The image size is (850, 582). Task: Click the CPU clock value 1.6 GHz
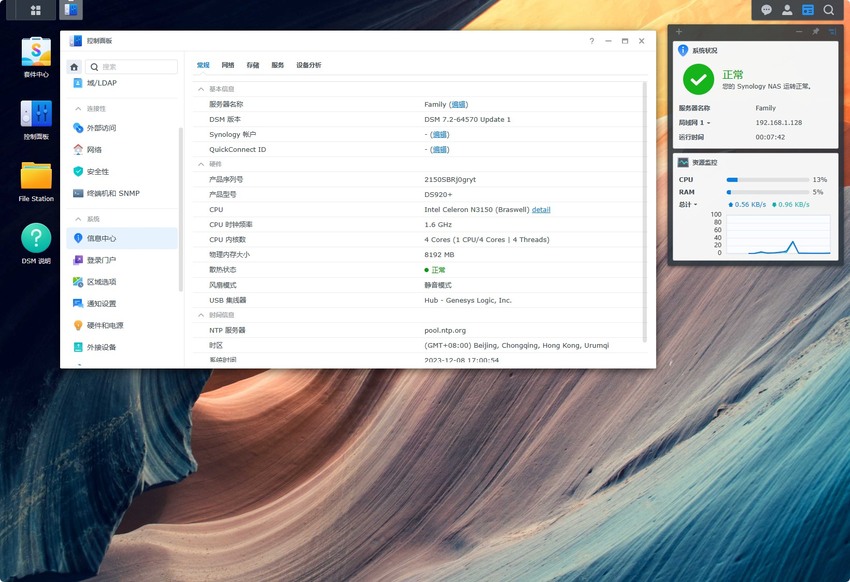click(x=438, y=225)
